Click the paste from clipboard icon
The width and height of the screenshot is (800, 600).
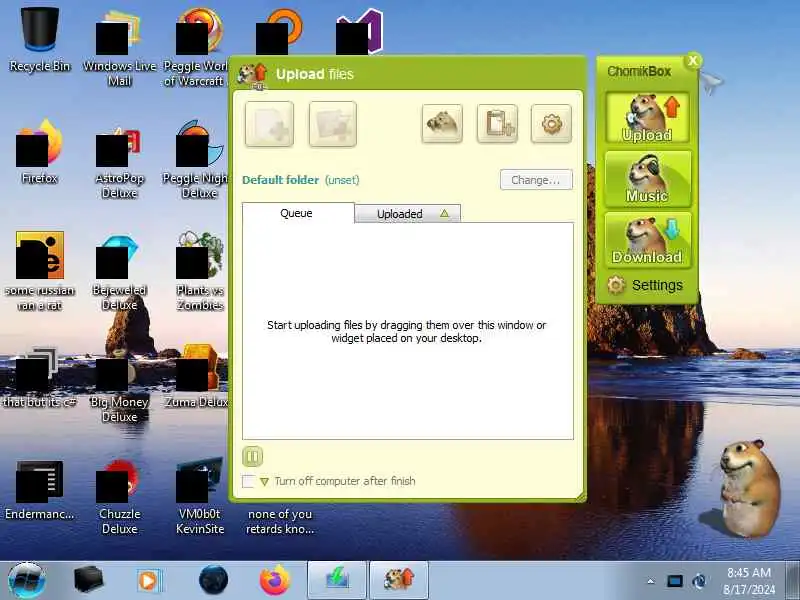[x=497, y=123]
